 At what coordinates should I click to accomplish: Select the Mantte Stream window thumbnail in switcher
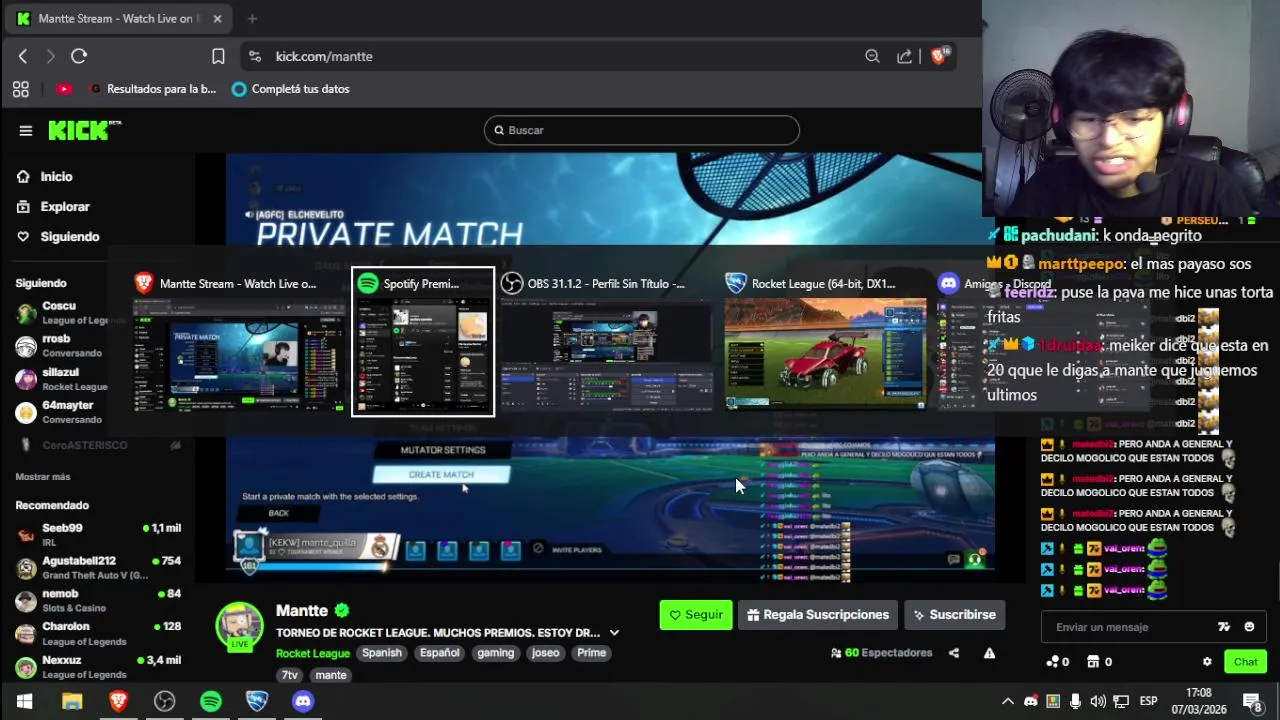tap(238, 342)
